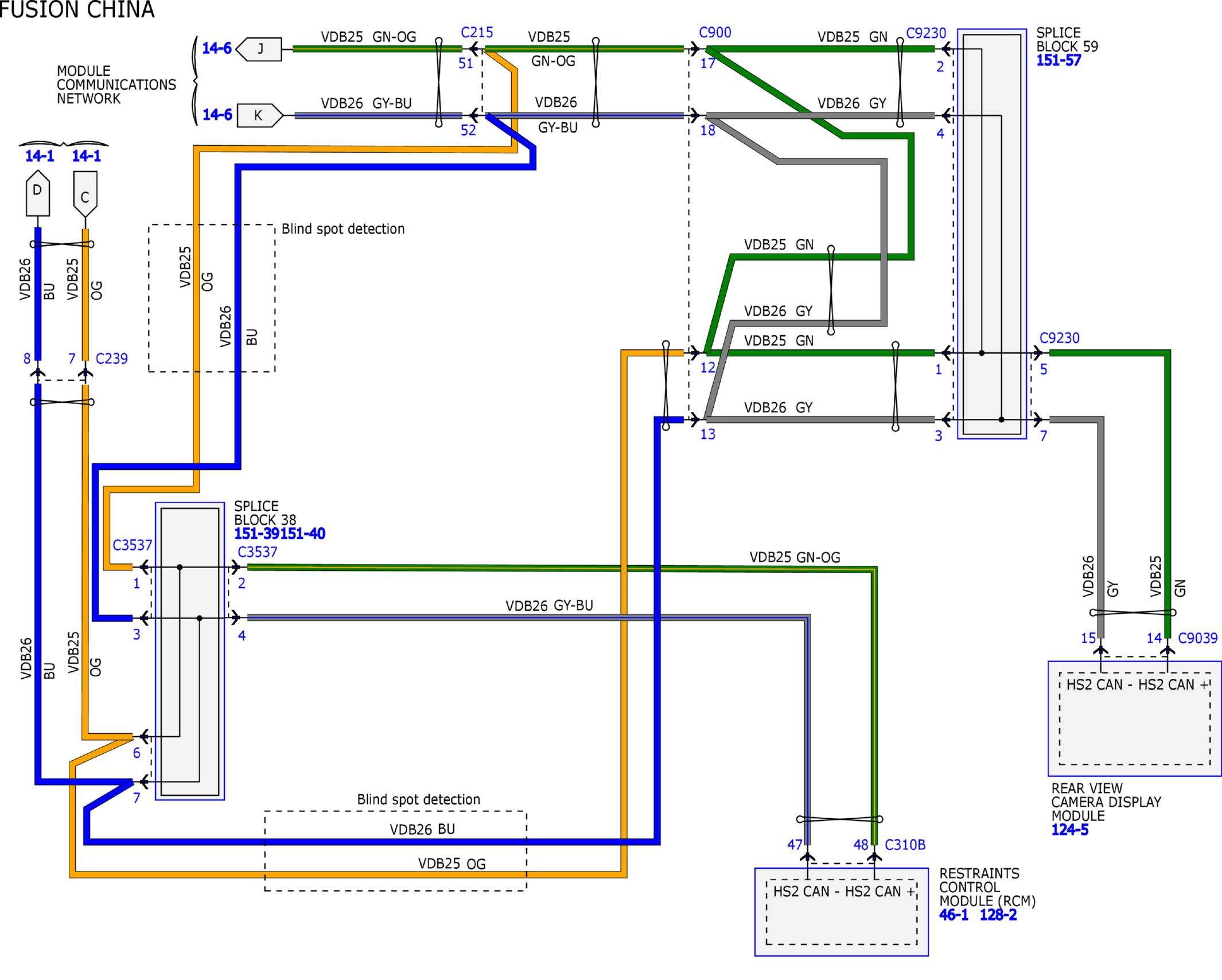The height and width of the screenshot is (980, 1222).
Task: Click pin number 6 at Splice Block 38
Action: (x=137, y=753)
